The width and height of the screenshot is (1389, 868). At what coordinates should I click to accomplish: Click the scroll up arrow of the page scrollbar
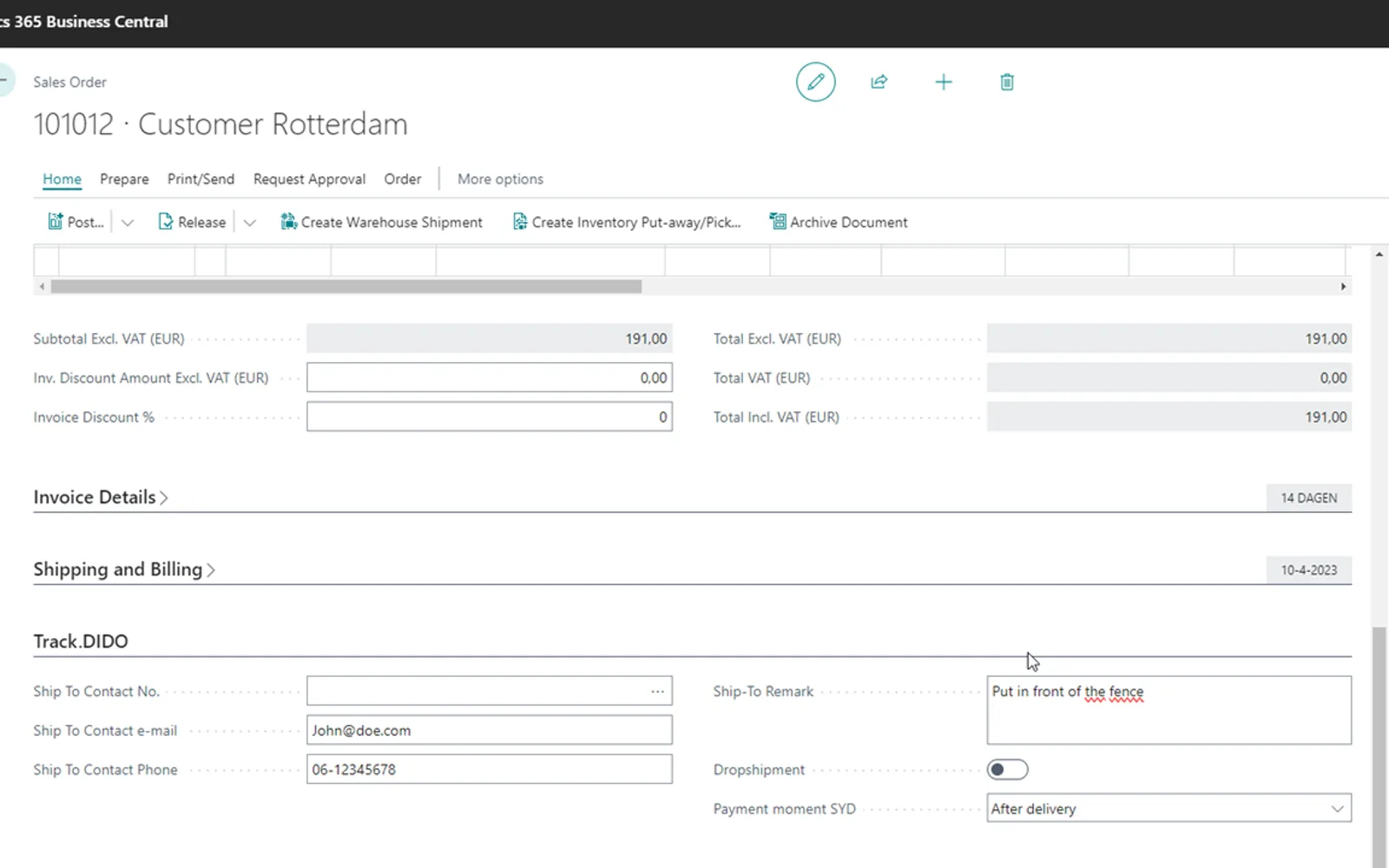[1379, 254]
